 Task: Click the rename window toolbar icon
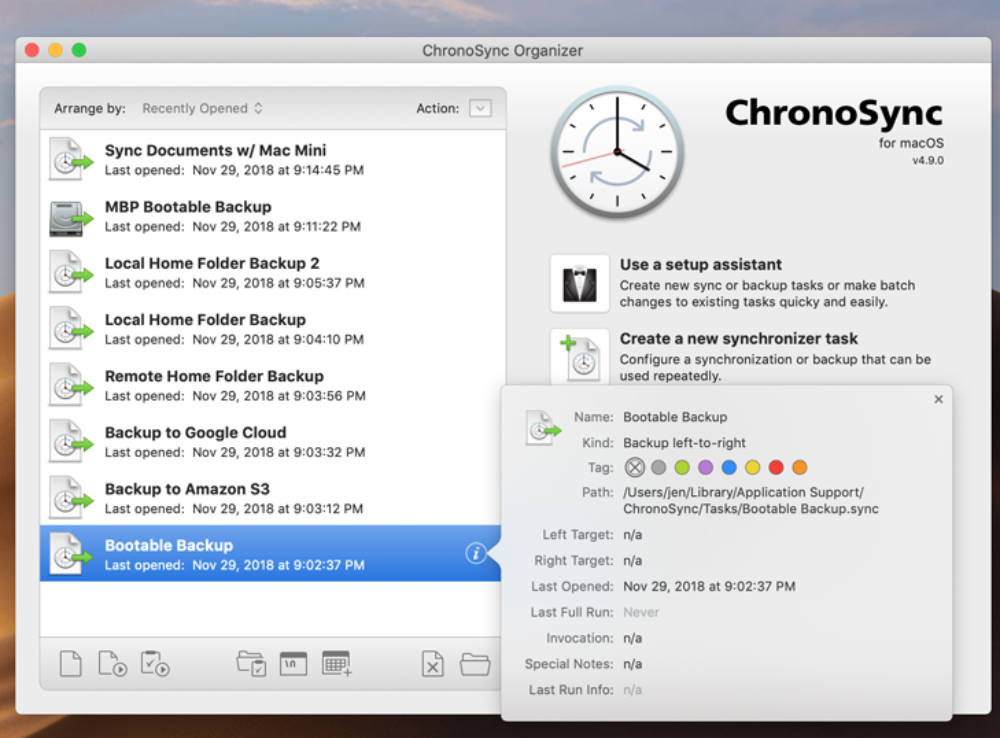tap(293, 663)
